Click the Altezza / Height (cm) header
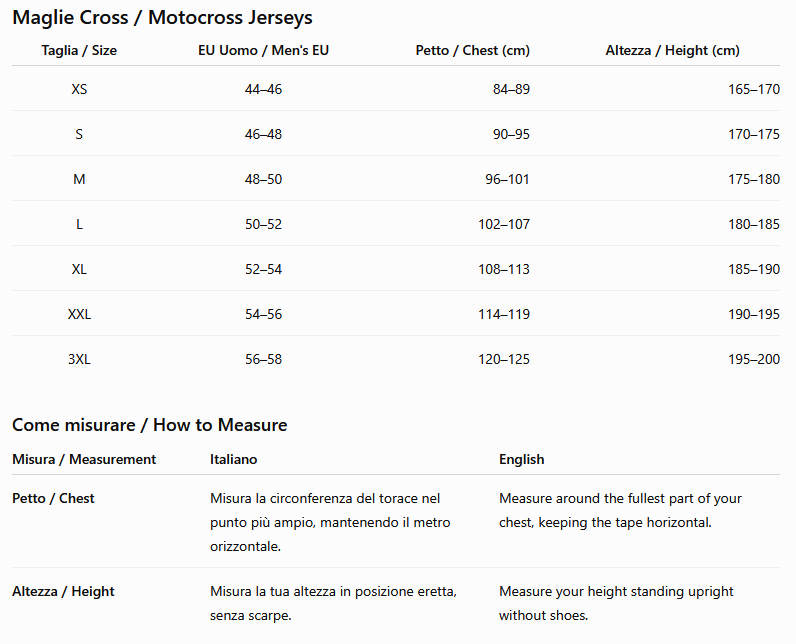Viewport: 796px width, 644px height. coord(672,50)
